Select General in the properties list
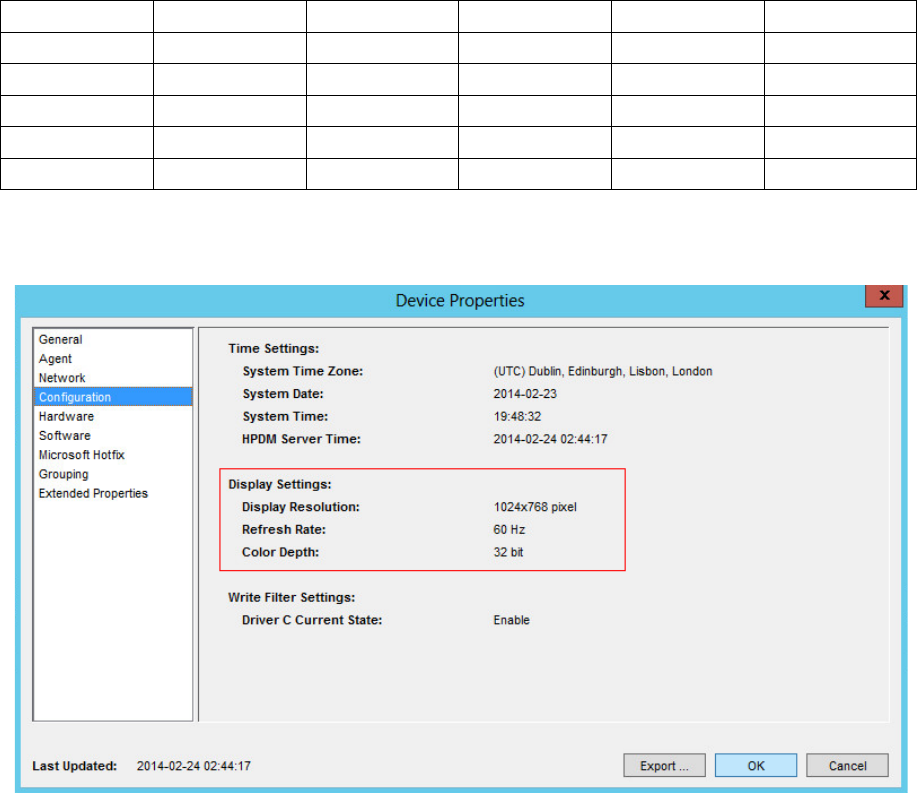This screenshot has height=793, width=917. click(x=61, y=340)
